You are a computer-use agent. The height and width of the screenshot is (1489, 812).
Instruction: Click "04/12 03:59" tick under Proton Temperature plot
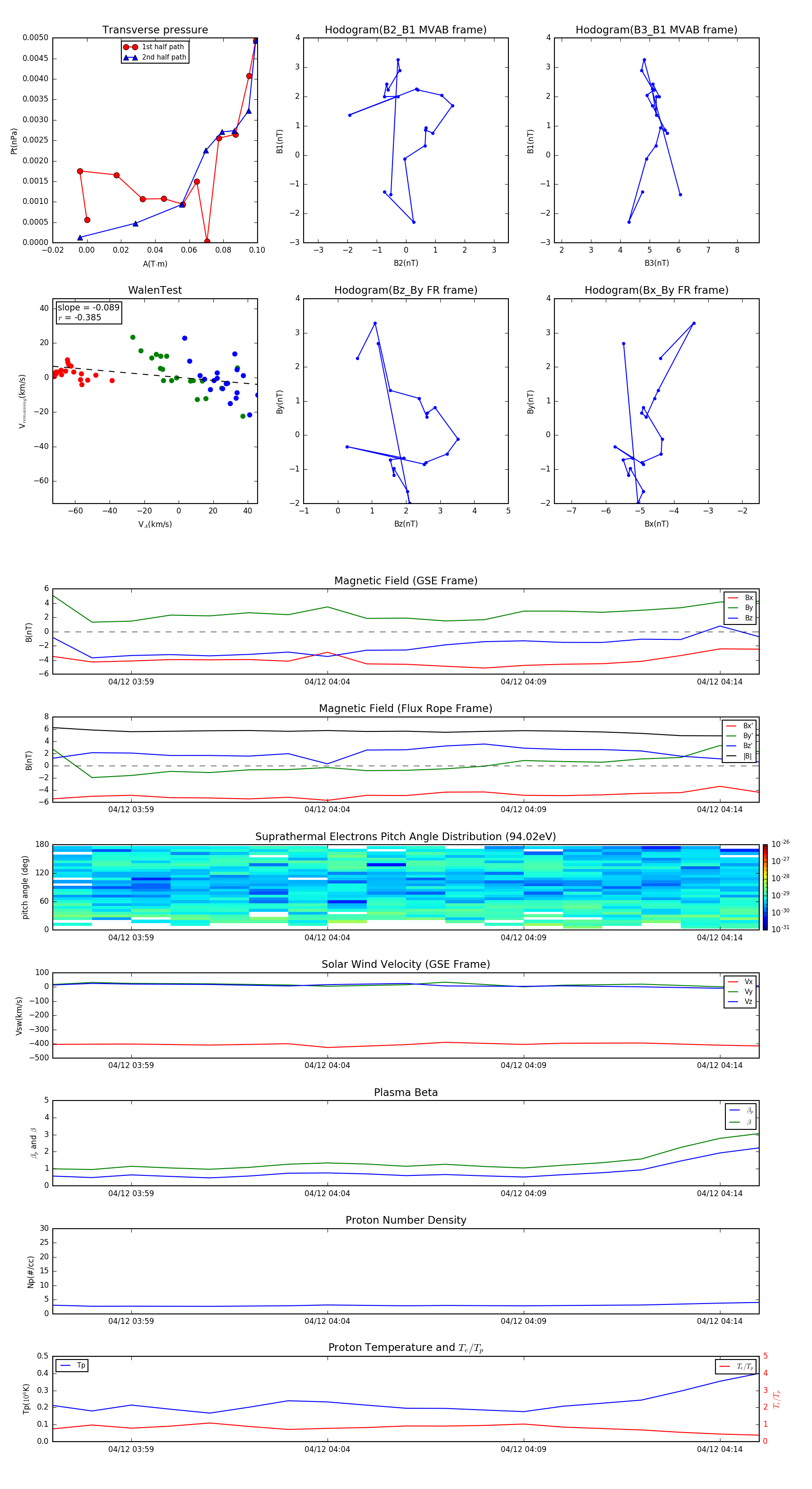[131, 1449]
